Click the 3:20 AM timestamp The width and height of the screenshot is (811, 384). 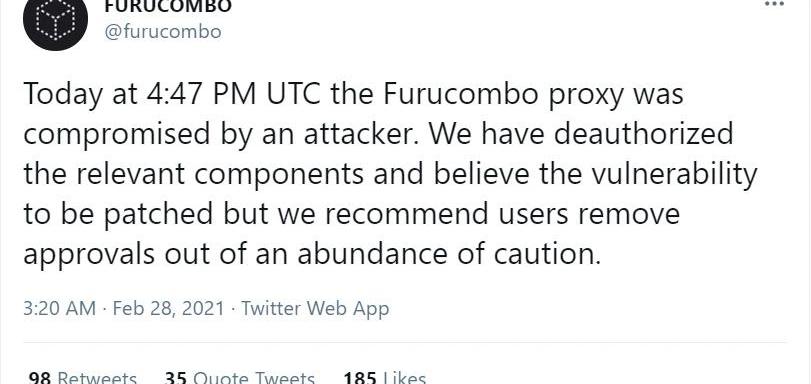(59, 309)
